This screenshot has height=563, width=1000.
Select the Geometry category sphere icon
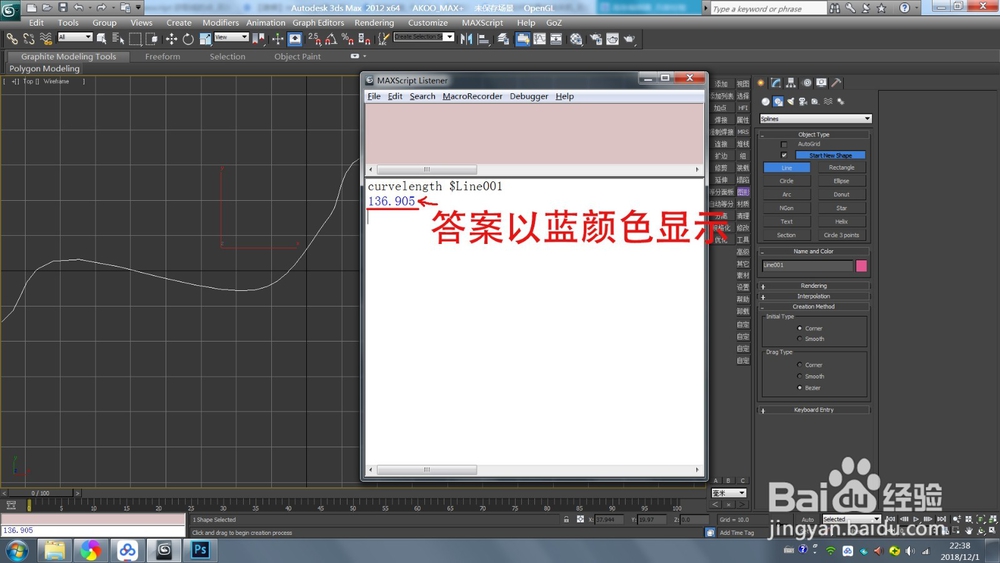pos(765,101)
